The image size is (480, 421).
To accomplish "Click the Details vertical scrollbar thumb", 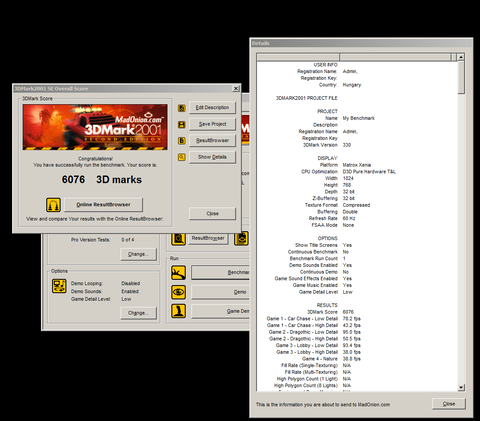I will click(461, 77).
